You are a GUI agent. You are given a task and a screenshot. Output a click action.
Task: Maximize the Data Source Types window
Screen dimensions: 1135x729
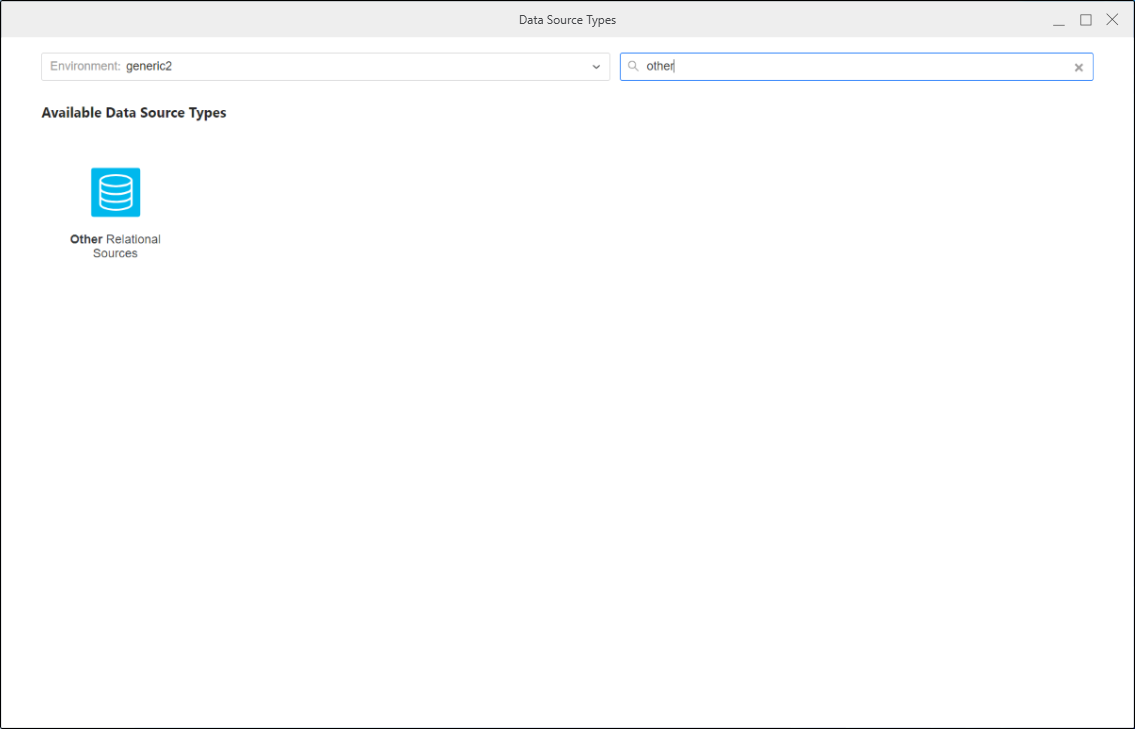click(1085, 20)
